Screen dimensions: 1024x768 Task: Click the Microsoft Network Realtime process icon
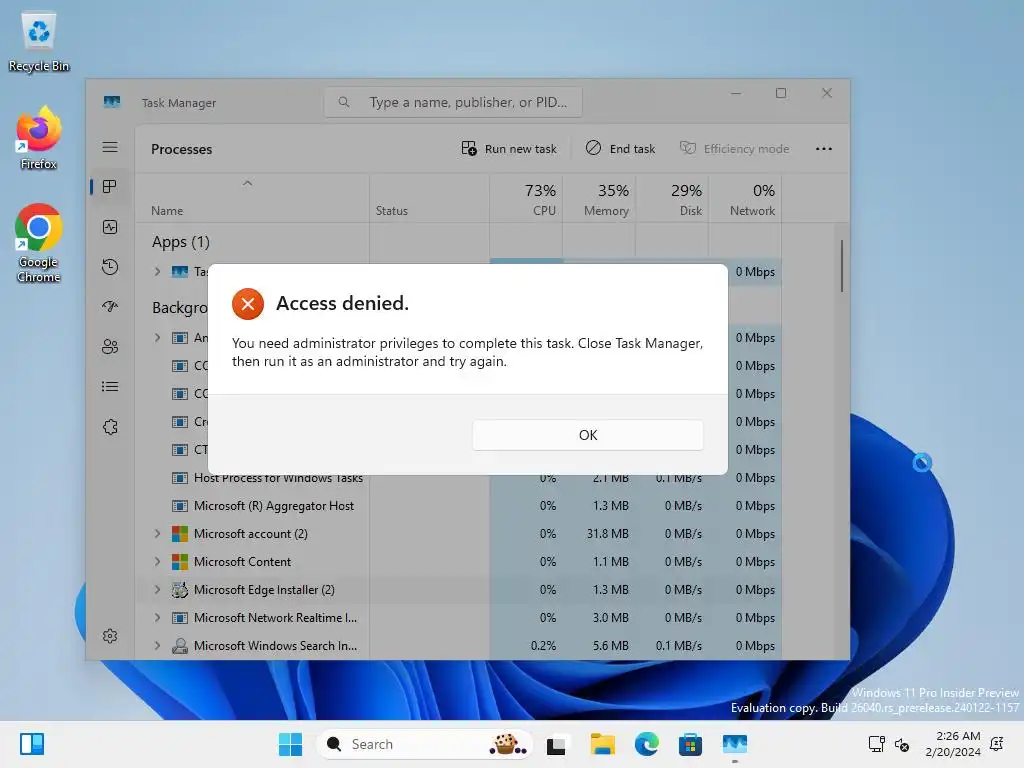pos(180,618)
